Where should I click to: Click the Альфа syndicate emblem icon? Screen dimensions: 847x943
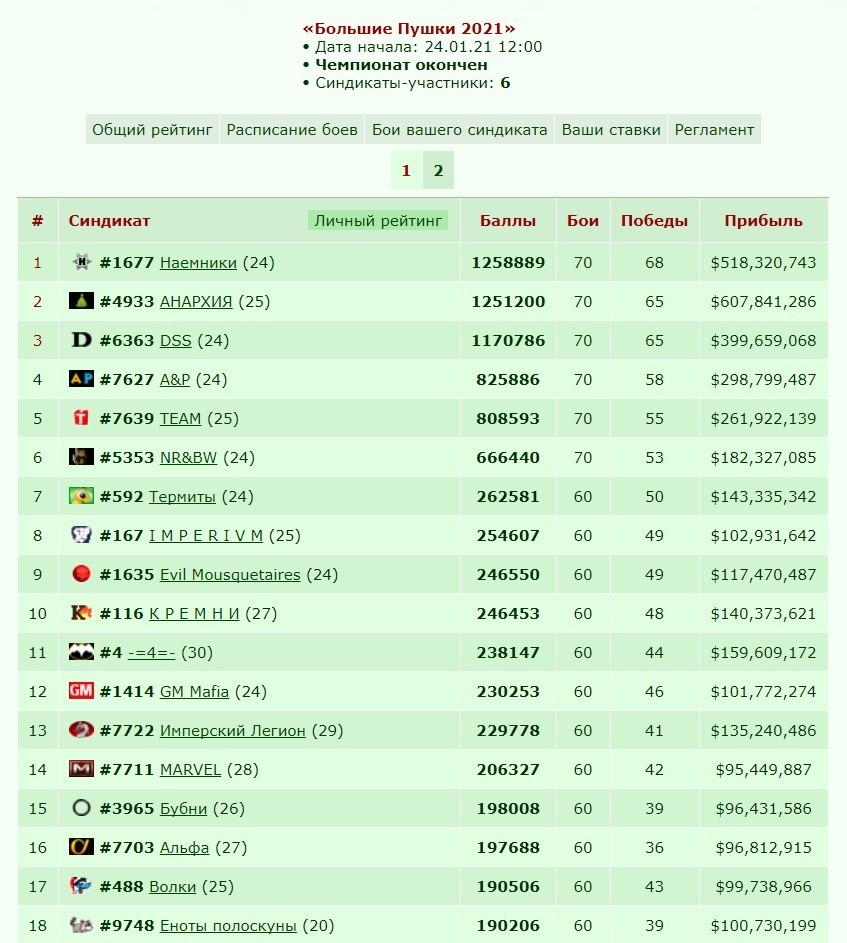(x=81, y=847)
